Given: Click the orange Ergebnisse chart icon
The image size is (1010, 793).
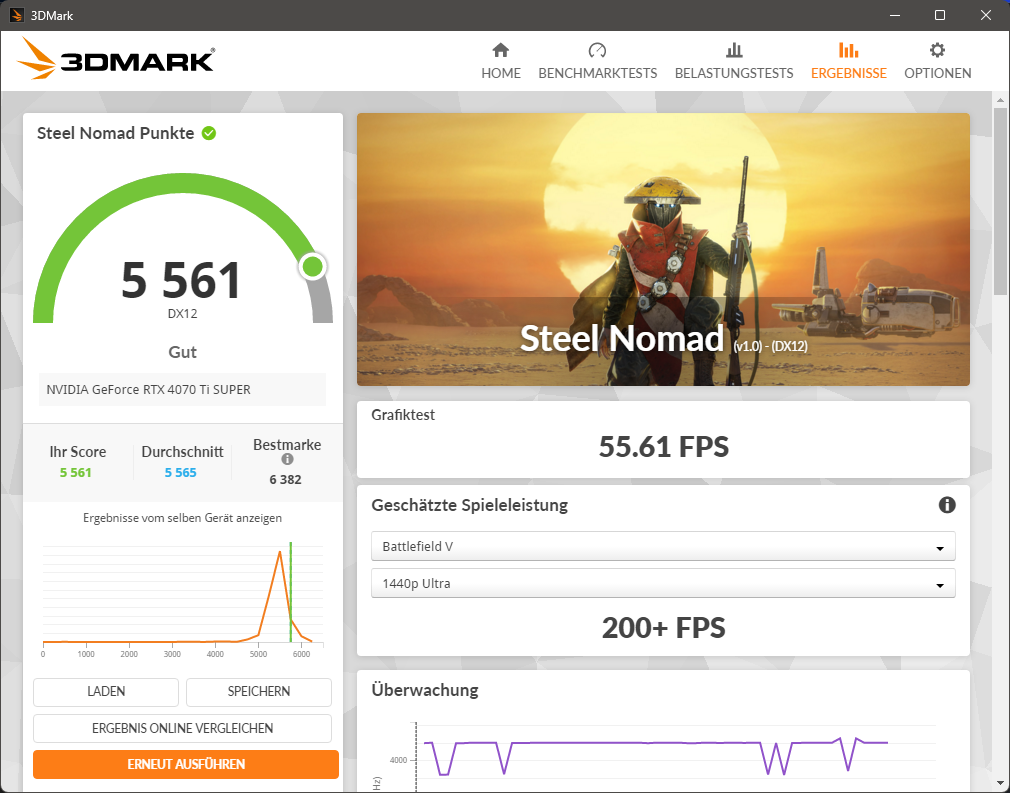Looking at the screenshot, I should coord(848,50).
